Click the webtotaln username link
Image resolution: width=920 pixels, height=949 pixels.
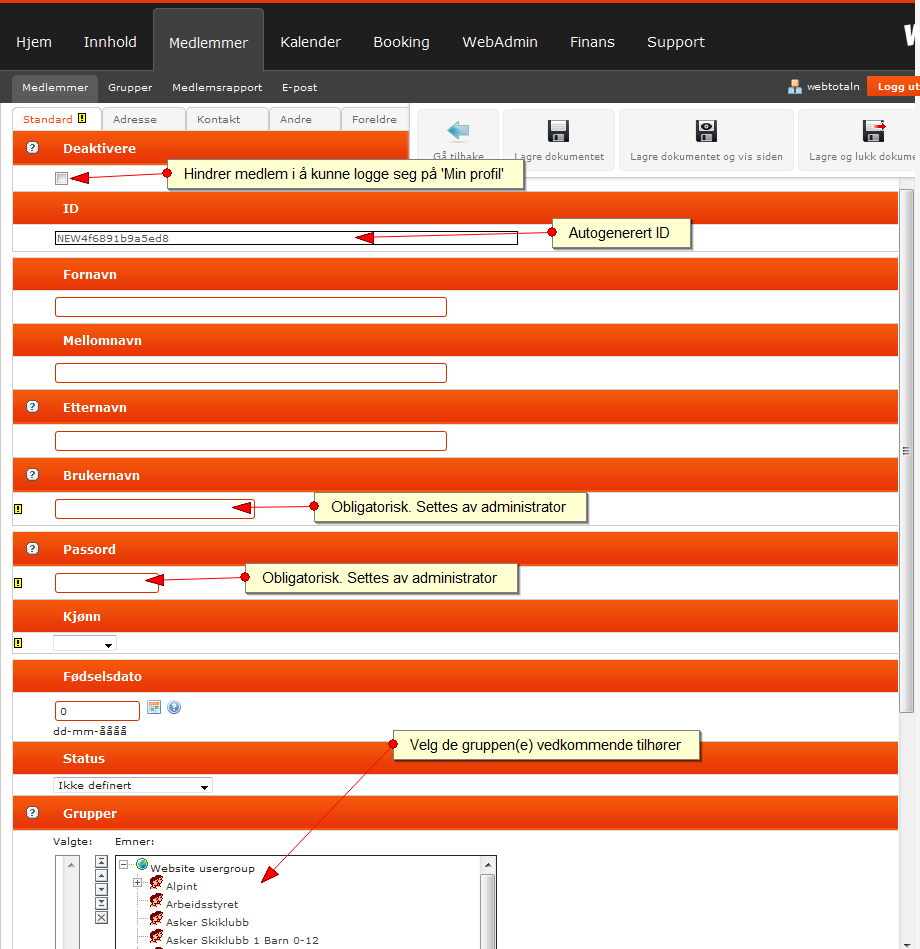833,87
